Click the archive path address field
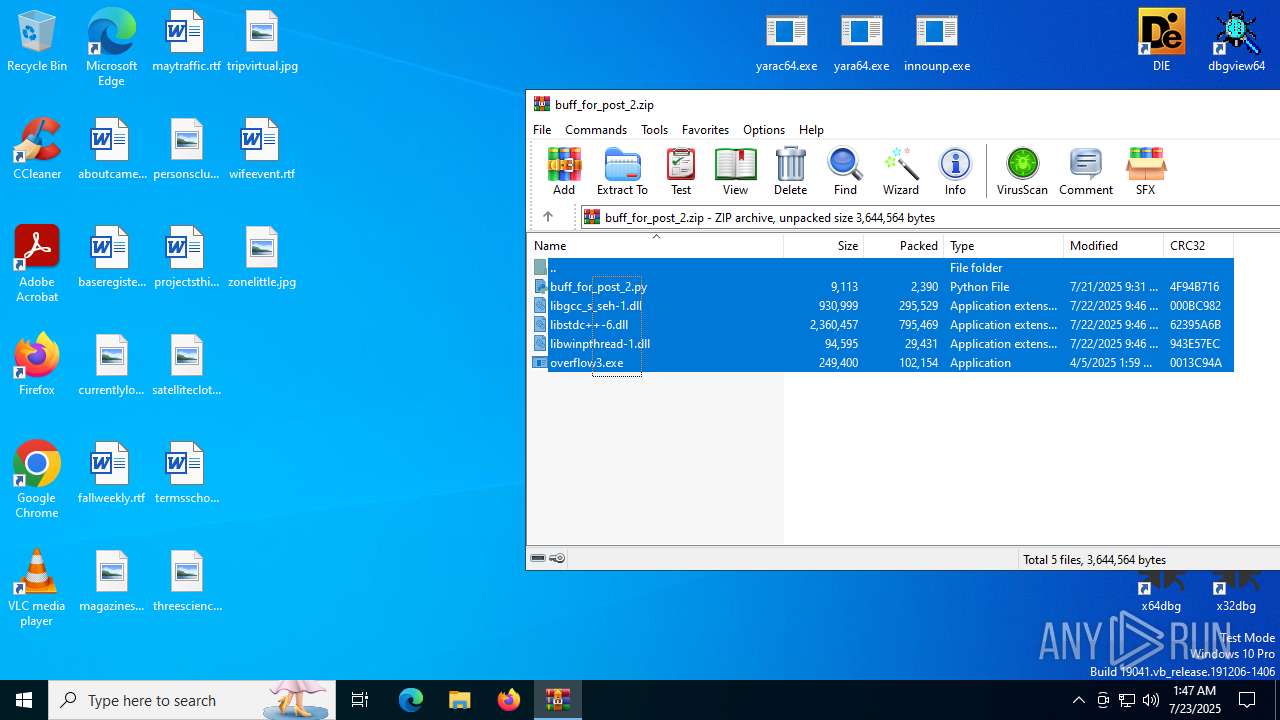 click(930, 217)
